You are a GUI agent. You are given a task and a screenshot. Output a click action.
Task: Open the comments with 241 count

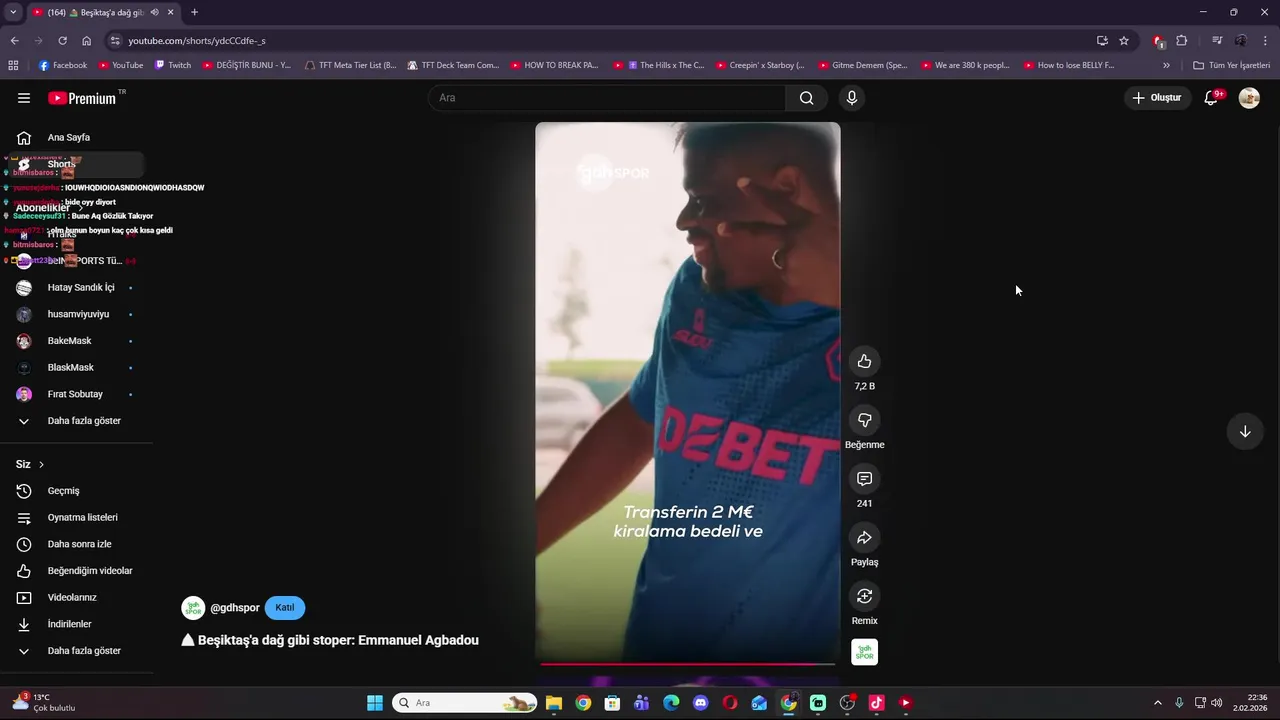tap(865, 479)
